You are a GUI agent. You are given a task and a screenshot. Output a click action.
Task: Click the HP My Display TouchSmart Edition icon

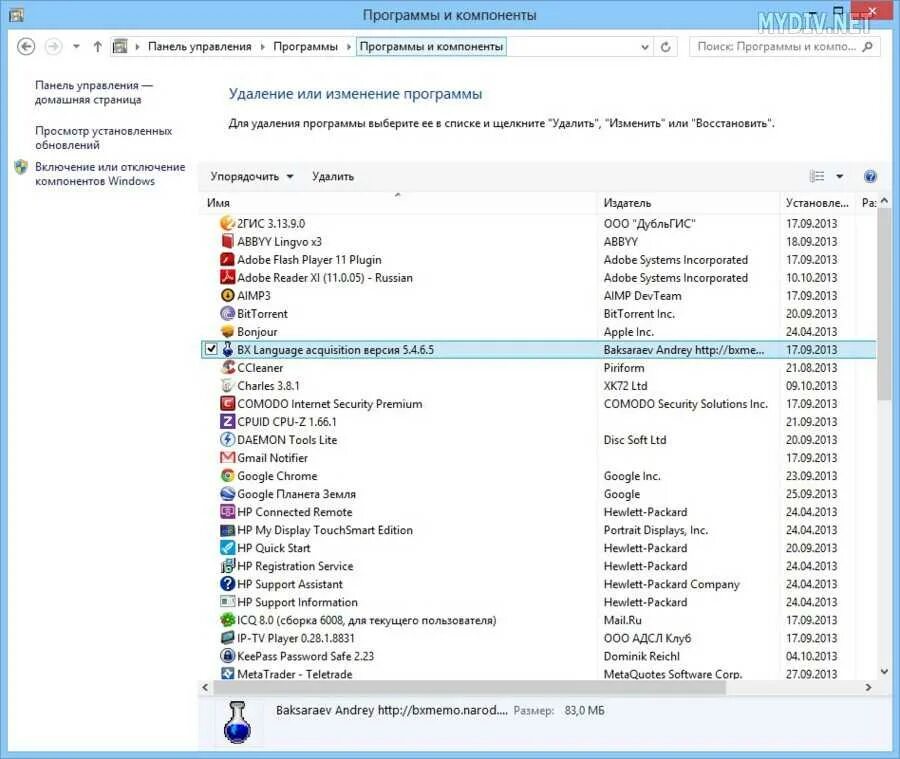point(228,530)
